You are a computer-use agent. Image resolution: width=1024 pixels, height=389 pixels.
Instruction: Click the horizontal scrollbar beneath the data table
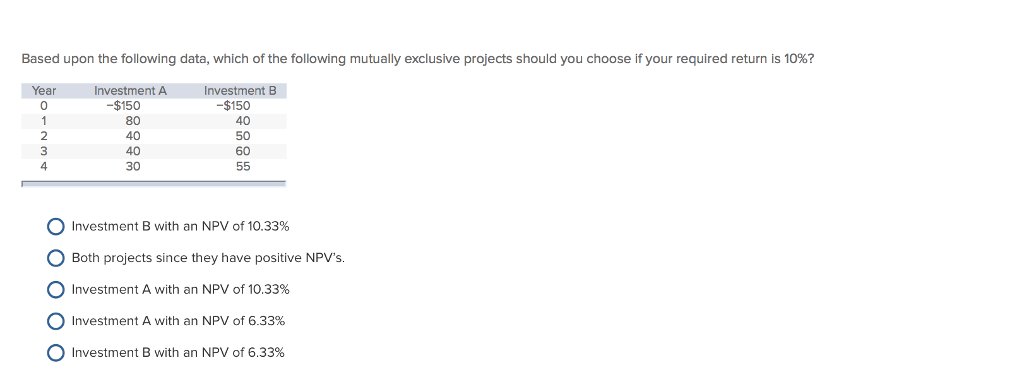click(153, 184)
